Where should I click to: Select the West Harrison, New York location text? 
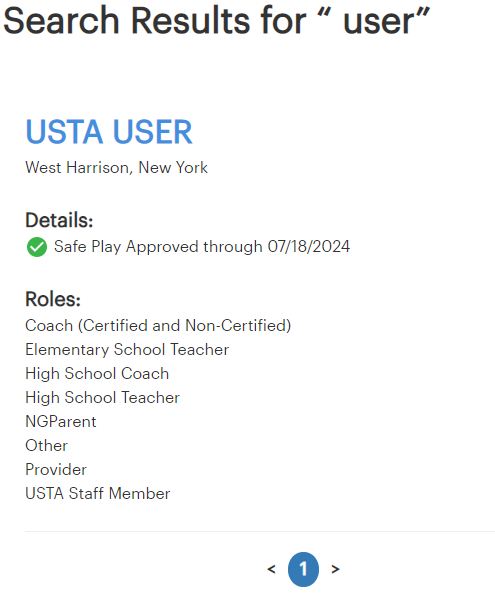pos(117,167)
